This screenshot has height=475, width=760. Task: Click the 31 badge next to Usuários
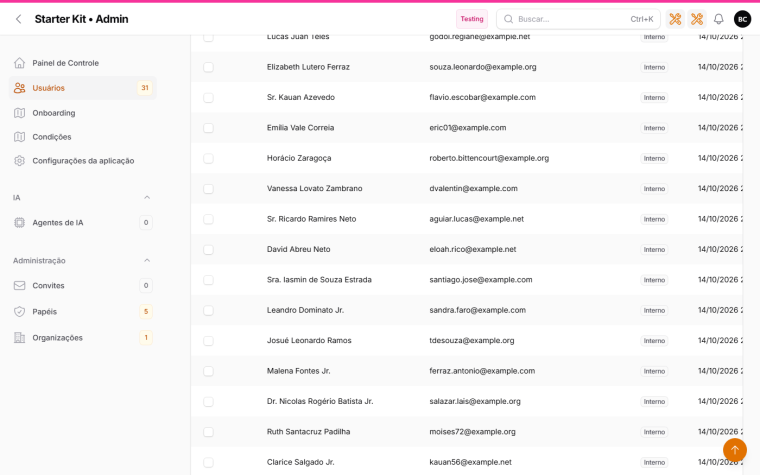tap(144, 88)
